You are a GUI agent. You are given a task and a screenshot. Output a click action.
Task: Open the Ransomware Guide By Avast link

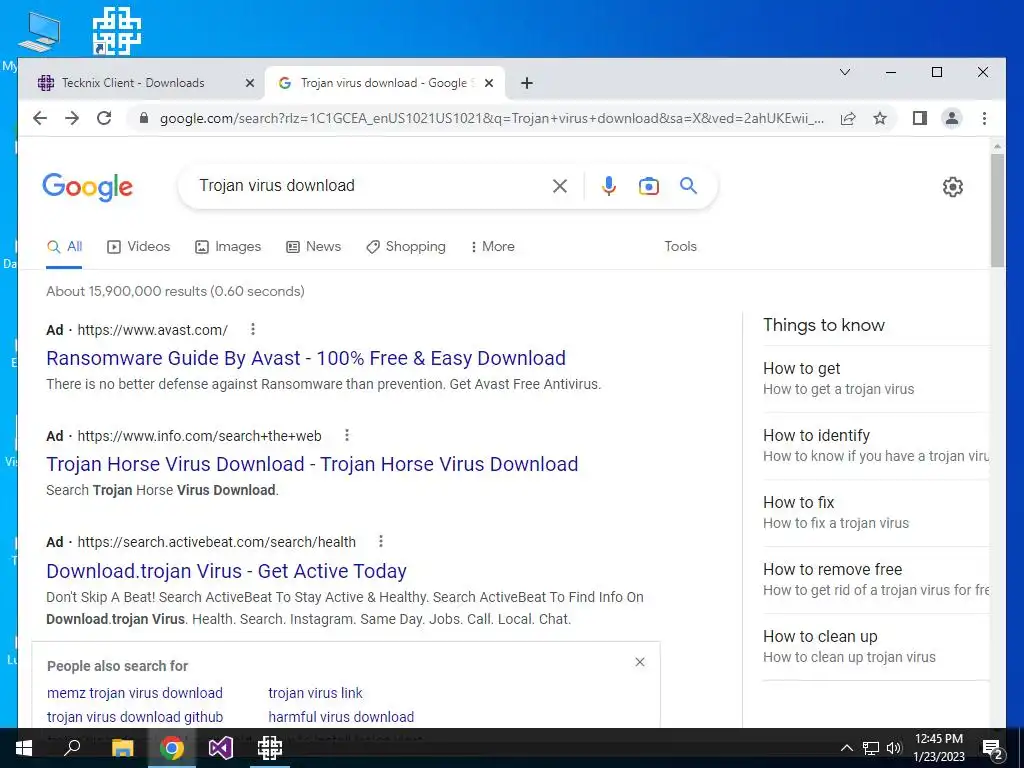click(306, 358)
